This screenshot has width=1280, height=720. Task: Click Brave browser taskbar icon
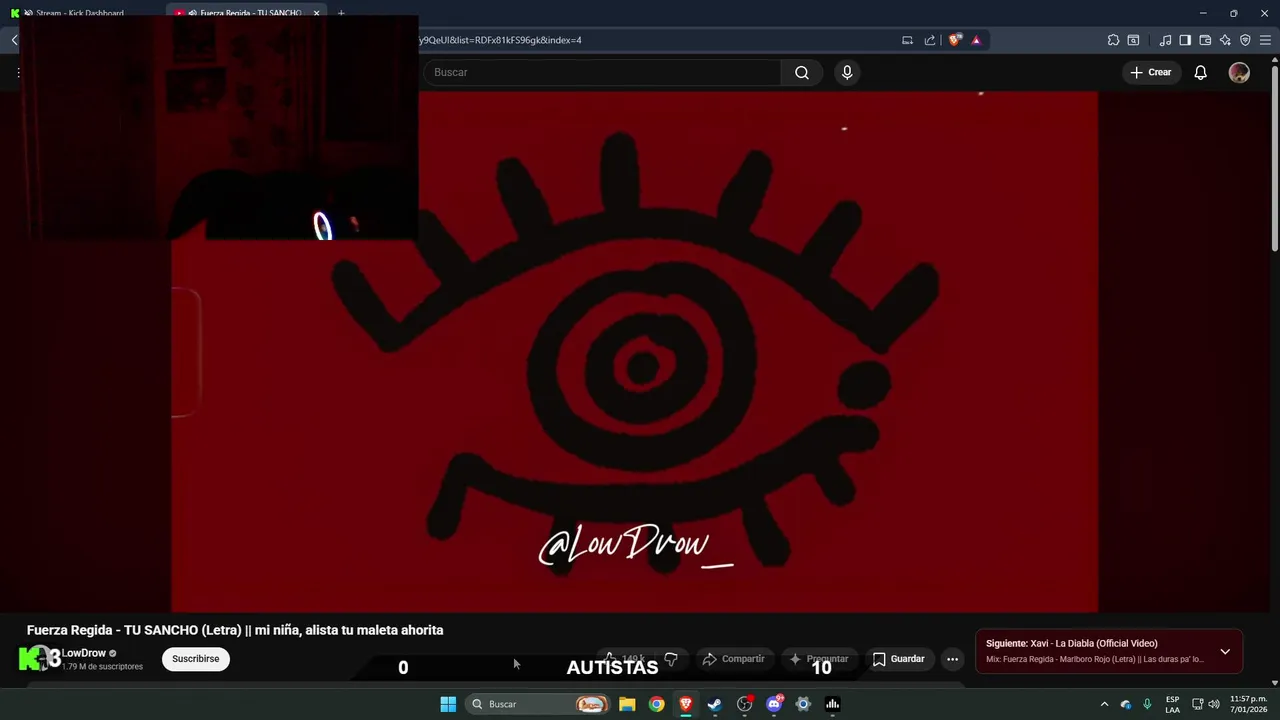point(685,704)
